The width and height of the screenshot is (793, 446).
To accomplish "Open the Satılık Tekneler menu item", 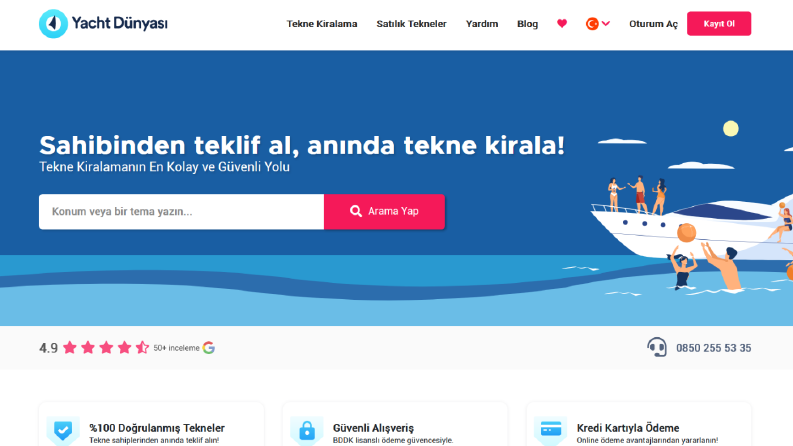I will coord(411,24).
